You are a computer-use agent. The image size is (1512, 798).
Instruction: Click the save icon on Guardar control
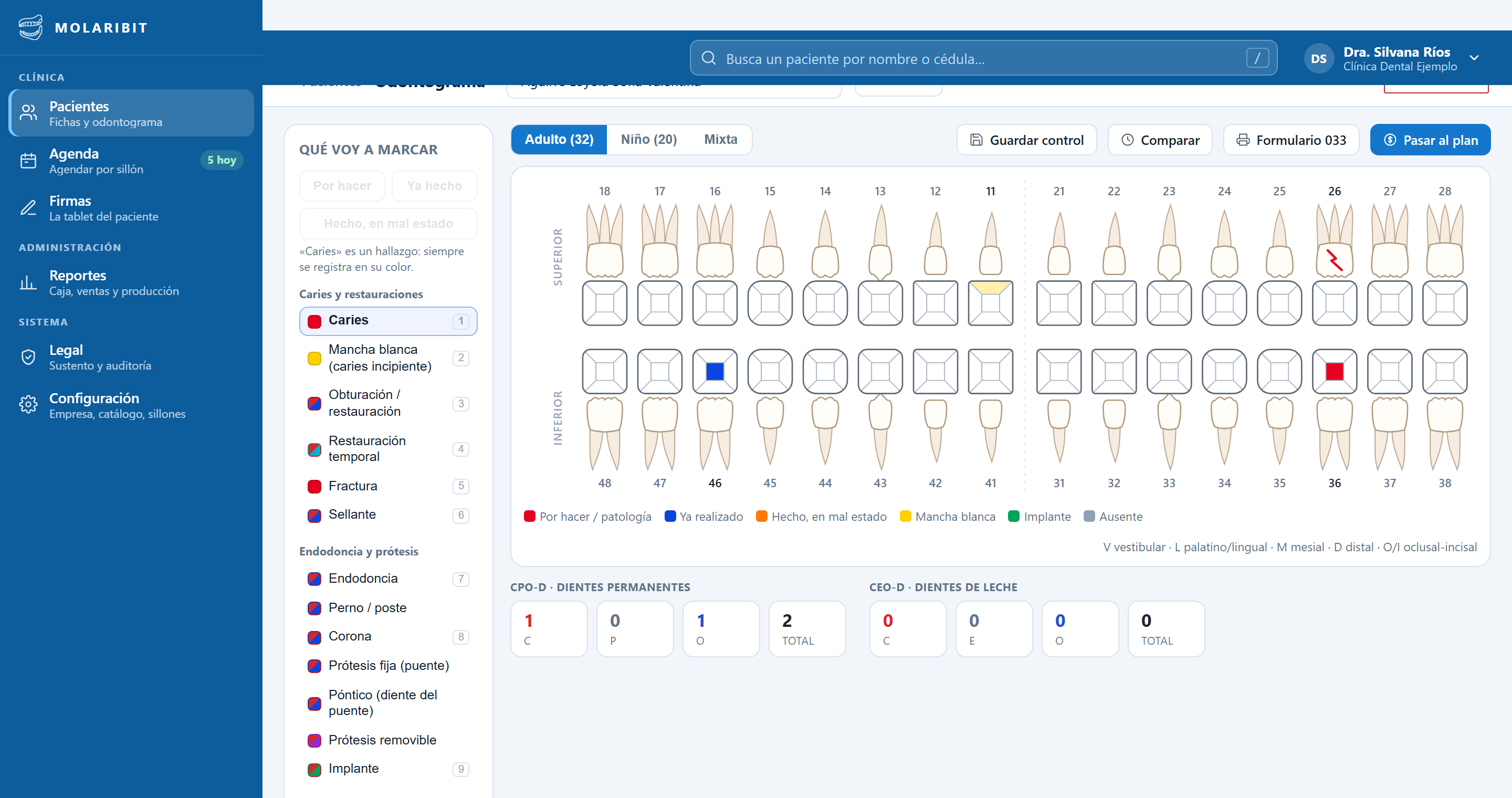(976, 140)
